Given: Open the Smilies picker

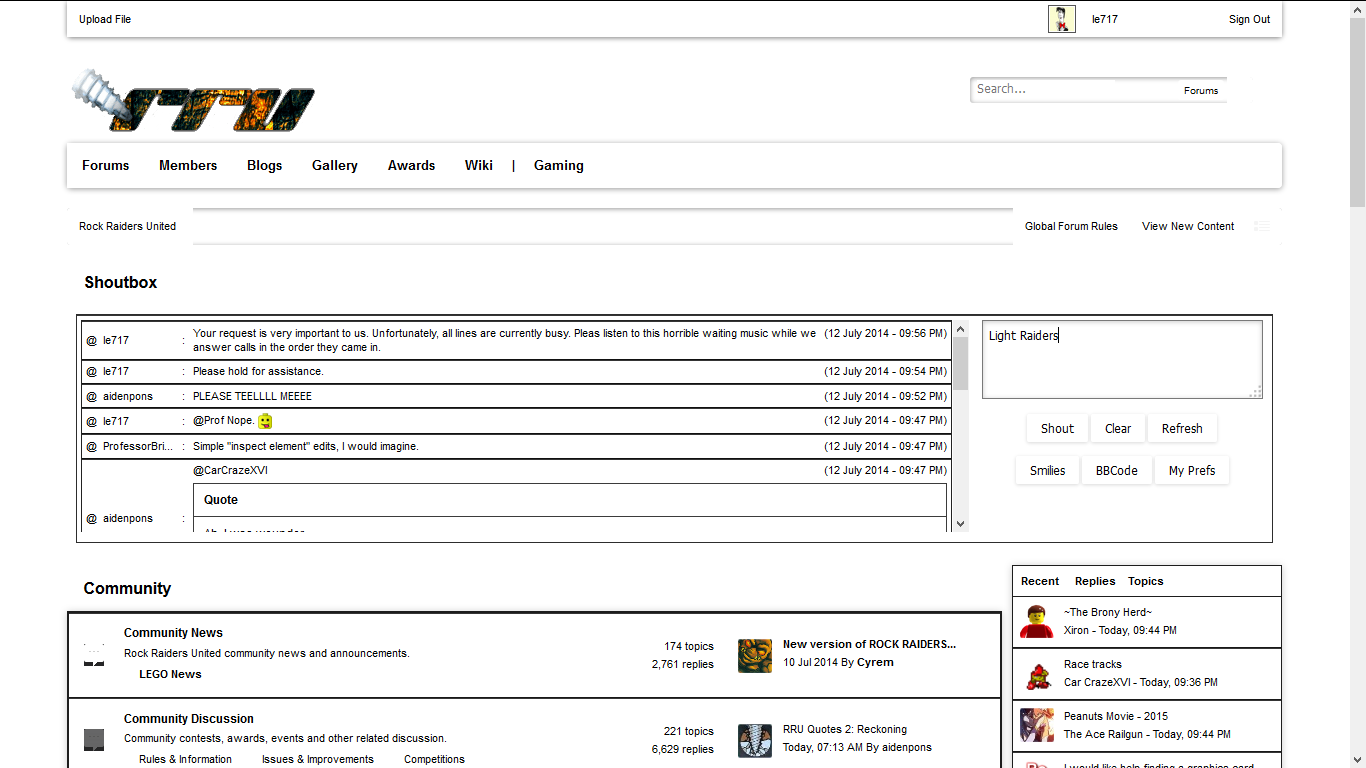Looking at the screenshot, I should (1048, 471).
